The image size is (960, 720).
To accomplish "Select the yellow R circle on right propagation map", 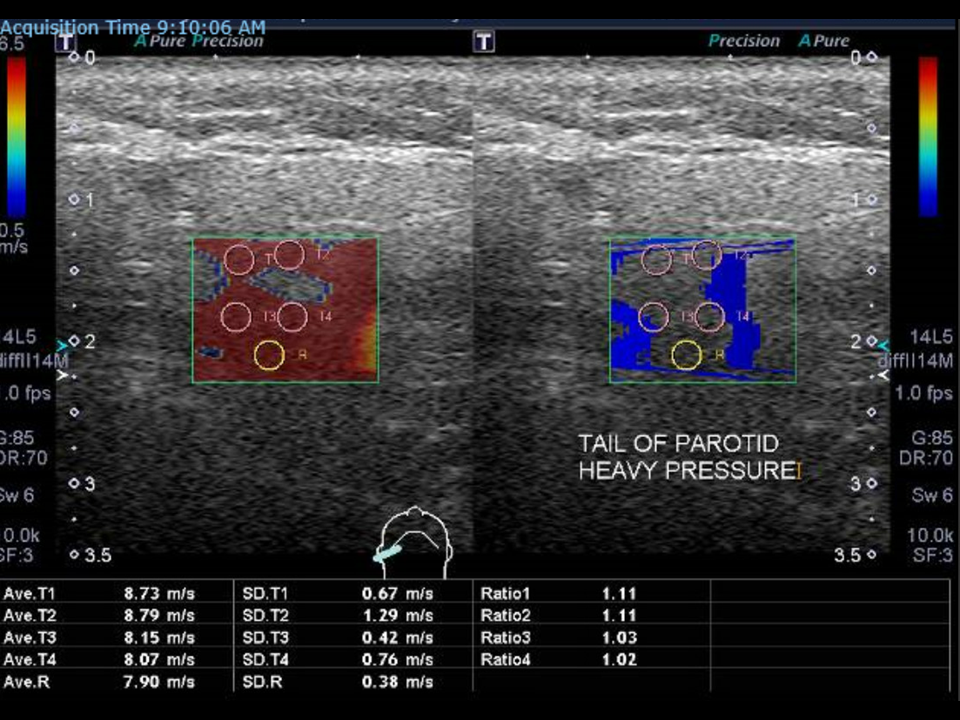I will [686, 355].
